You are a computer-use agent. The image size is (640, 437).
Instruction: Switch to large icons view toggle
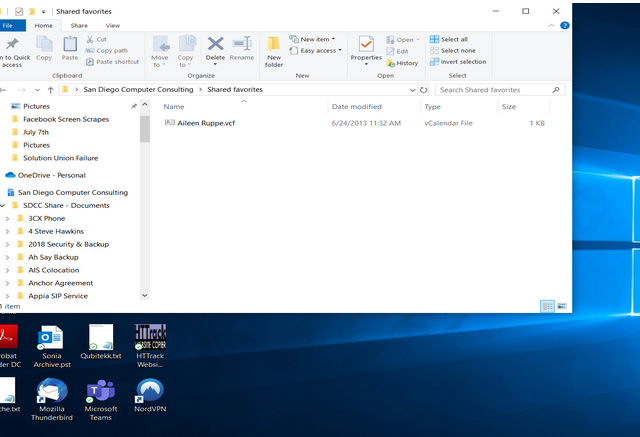pos(562,306)
